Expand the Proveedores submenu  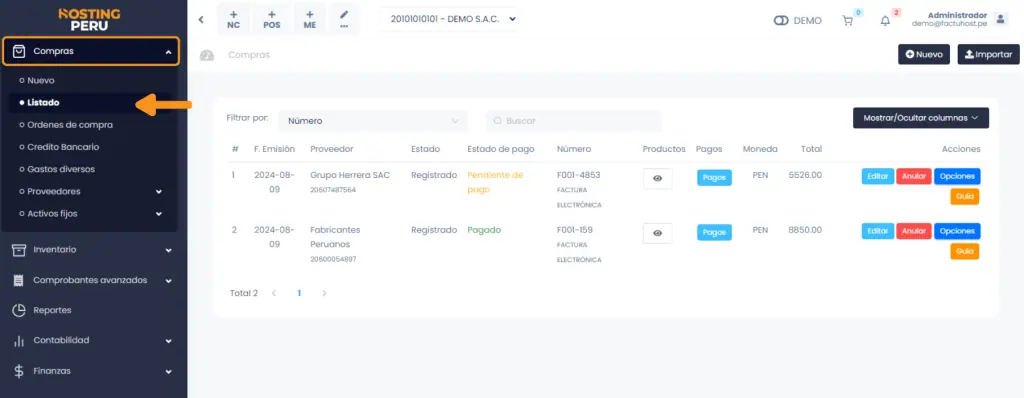[159, 192]
